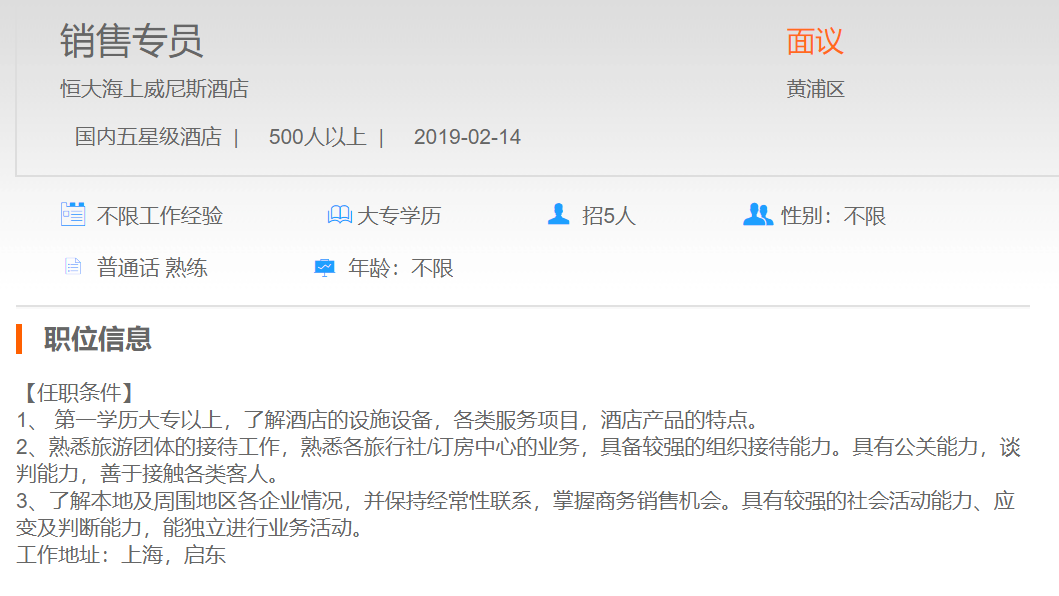Click the 500人以上 company size text
The height and width of the screenshot is (596, 1059).
click(317, 137)
